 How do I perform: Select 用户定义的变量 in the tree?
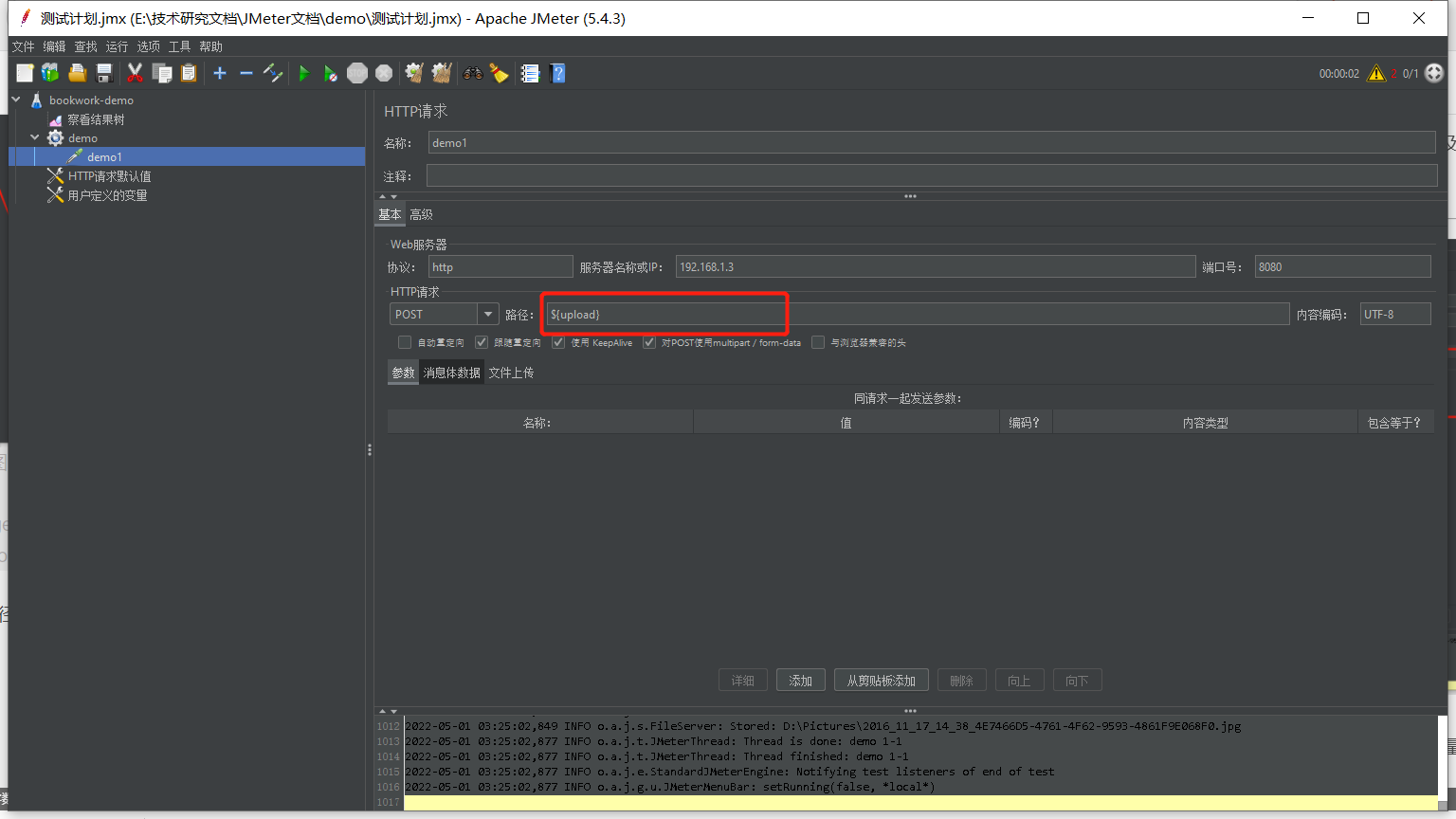(x=107, y=195)
